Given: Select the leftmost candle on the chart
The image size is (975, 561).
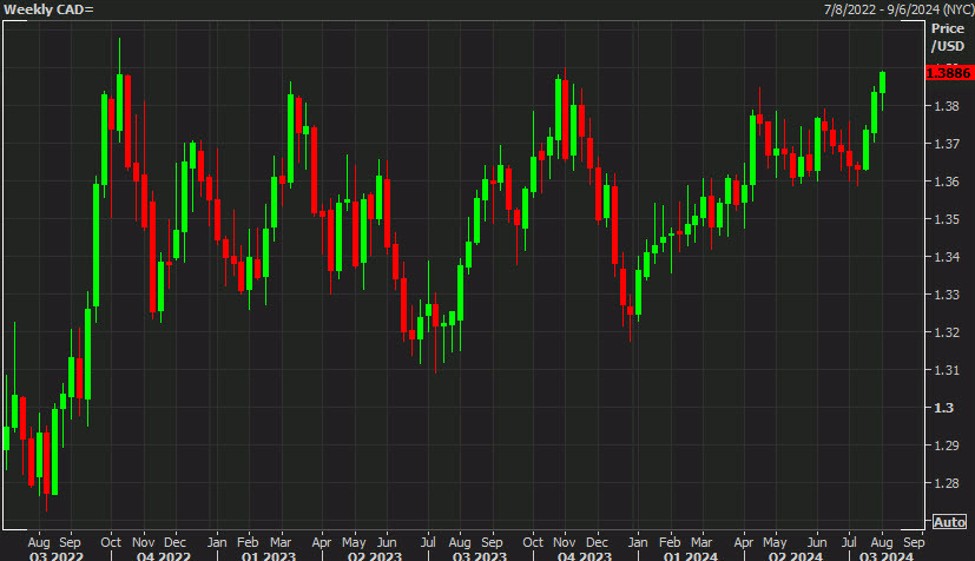Looking at the screenshot, I should 6,438.
